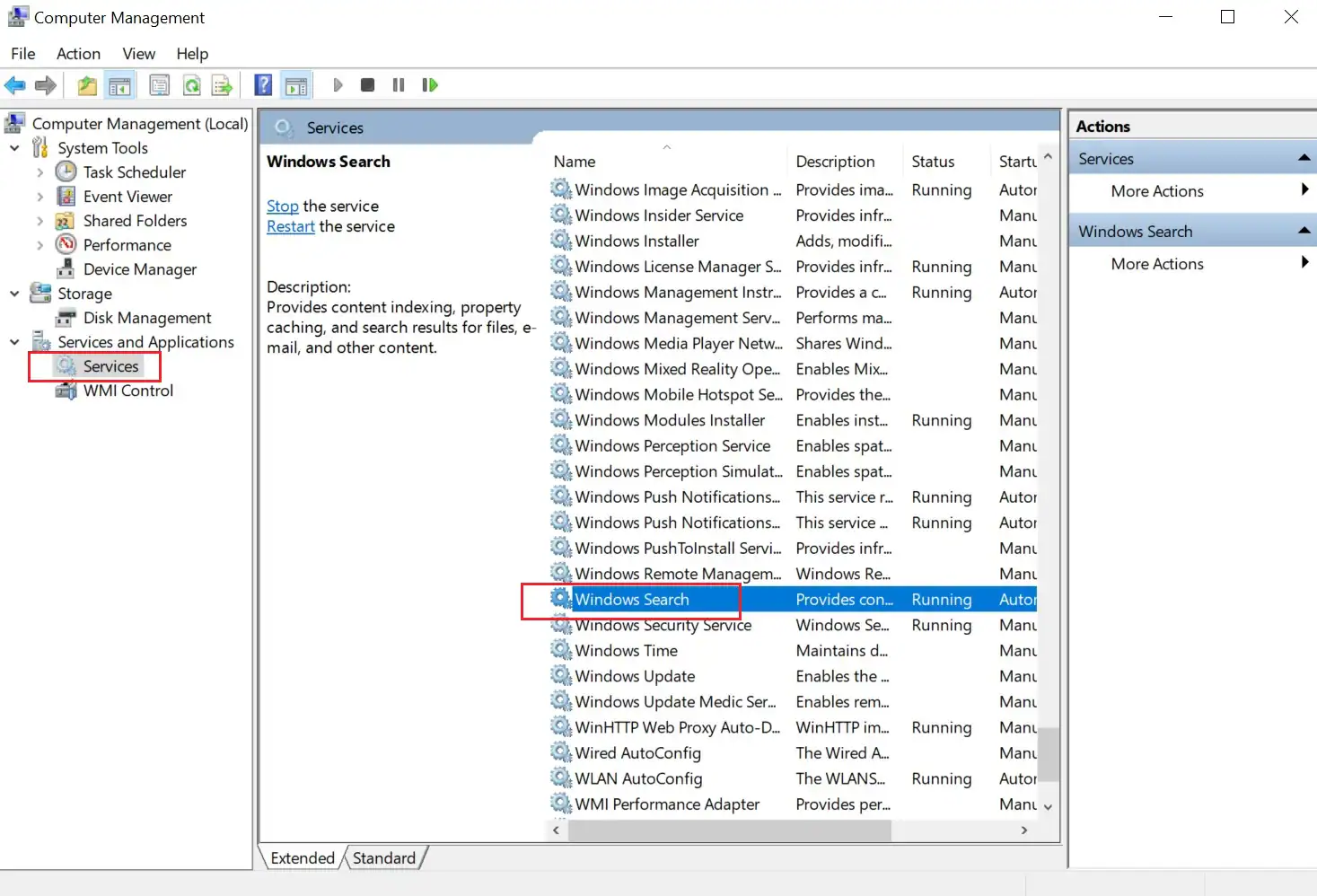Click the Windows Time service gear icon

pos(562,650)
